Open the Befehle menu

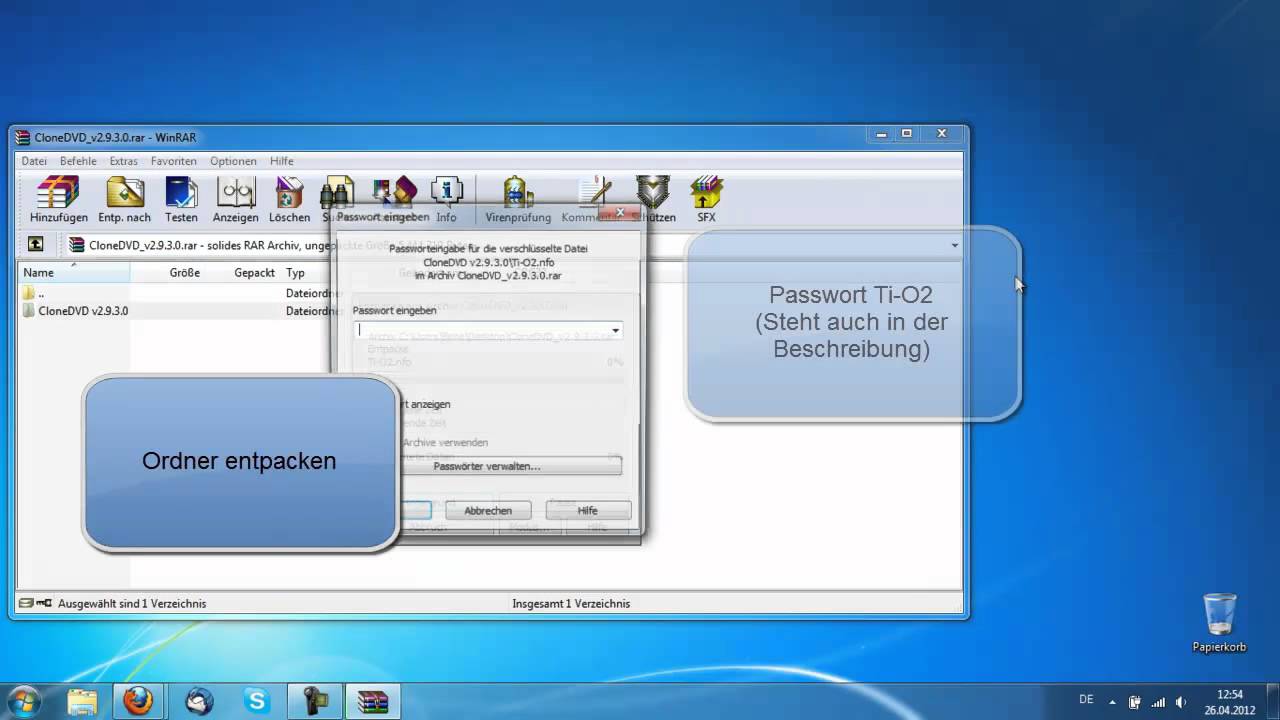[78, 161]
